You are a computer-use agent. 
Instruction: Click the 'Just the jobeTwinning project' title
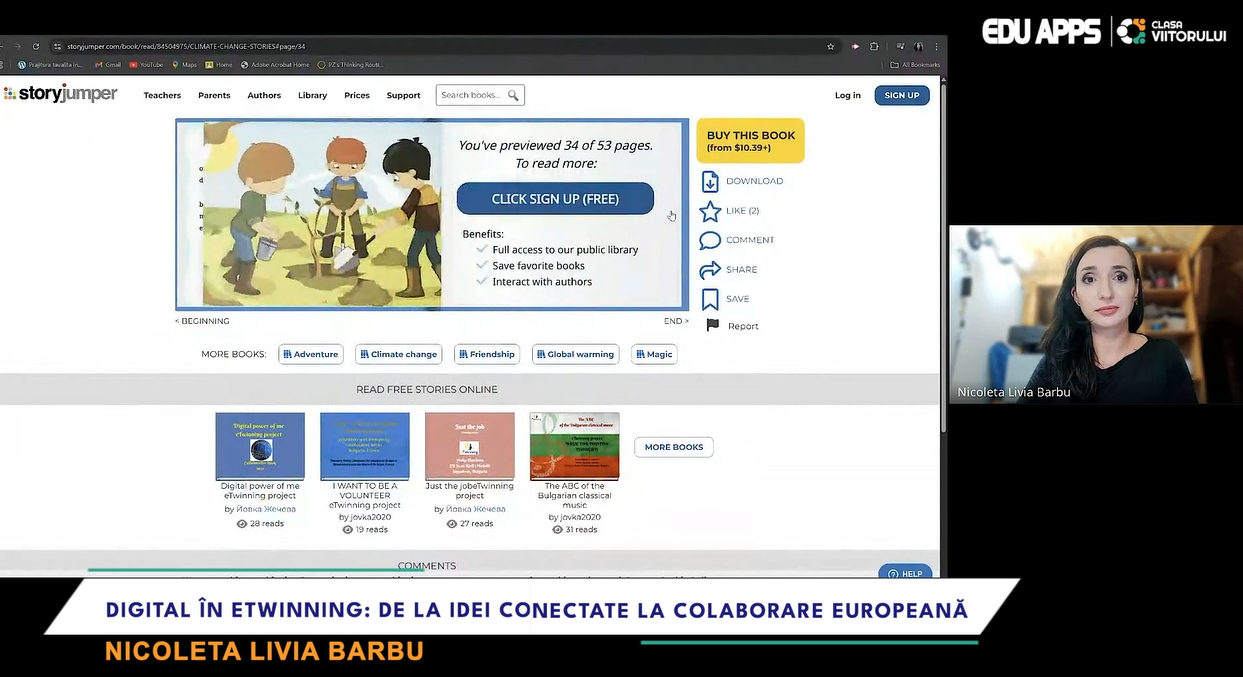click(470, 491)
